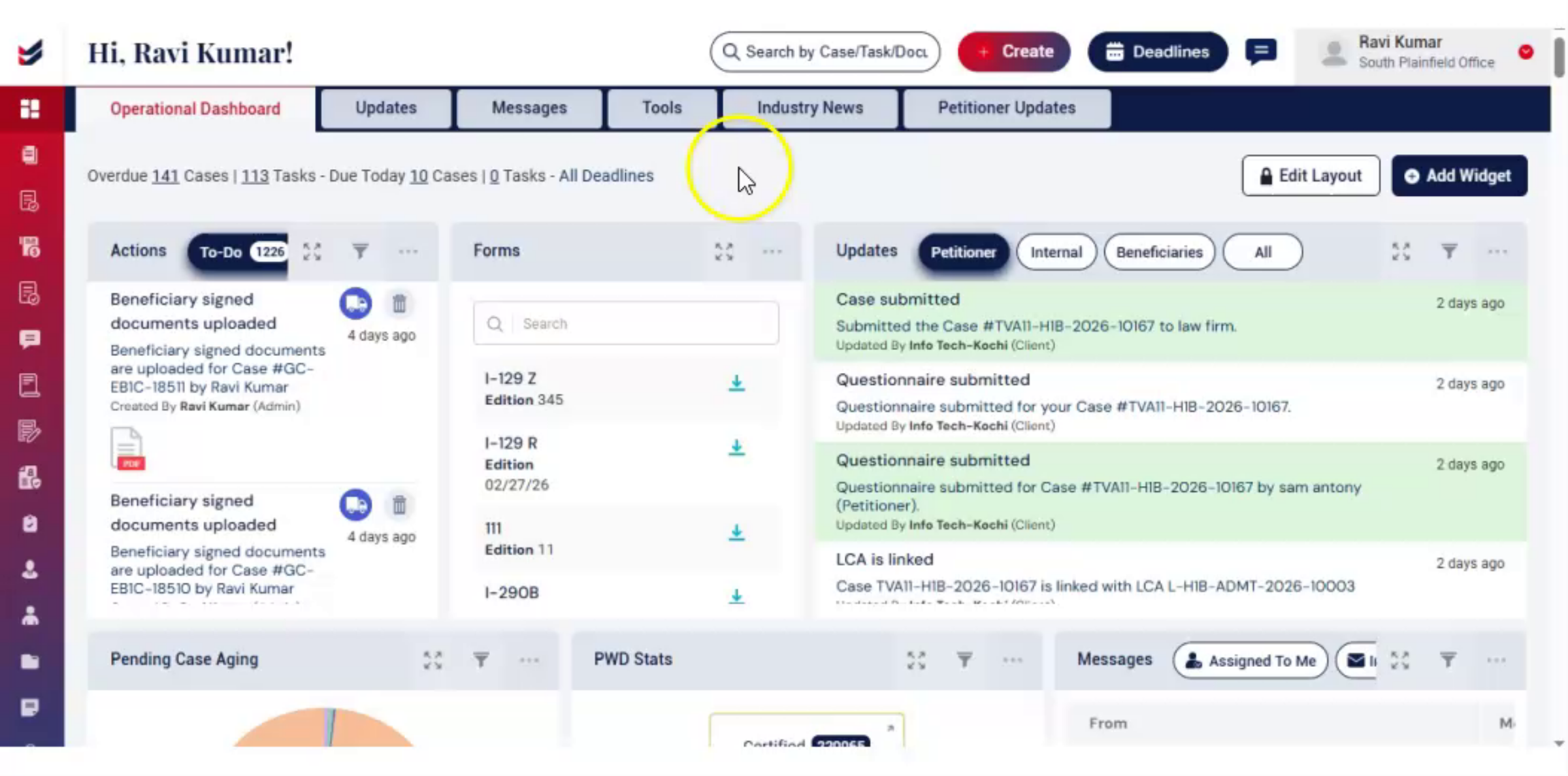The width and height of the screenshot is (1568, 776).
Task: Open the Tools tab
Action: tap(662, 108)
